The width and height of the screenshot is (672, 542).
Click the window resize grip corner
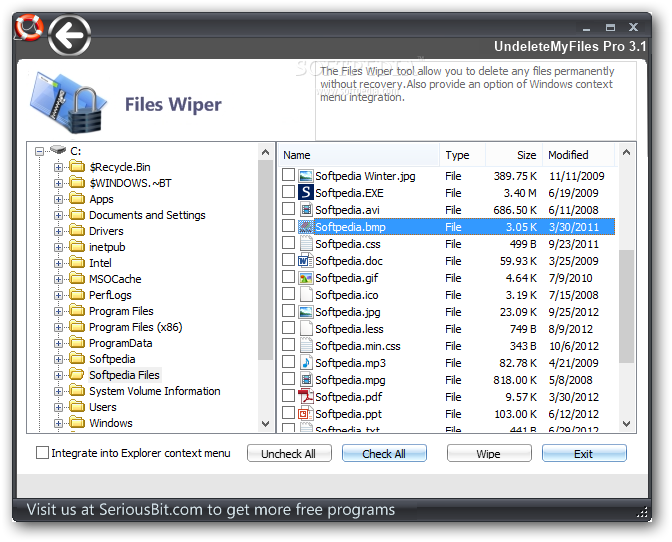[x=642, y=512]
